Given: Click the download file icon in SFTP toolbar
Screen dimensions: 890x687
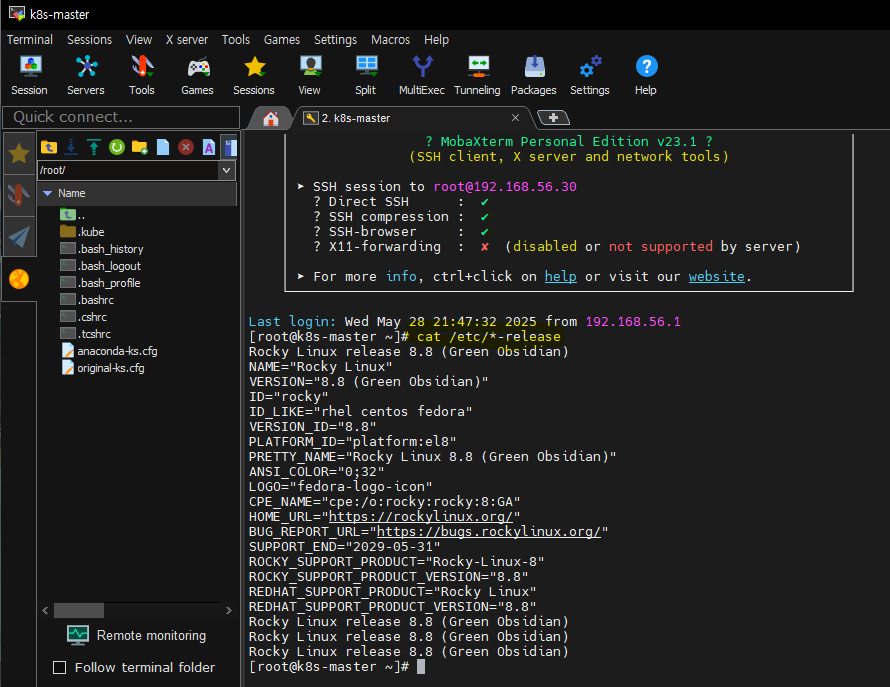Looking at the screenshot, I should (71, 147).
